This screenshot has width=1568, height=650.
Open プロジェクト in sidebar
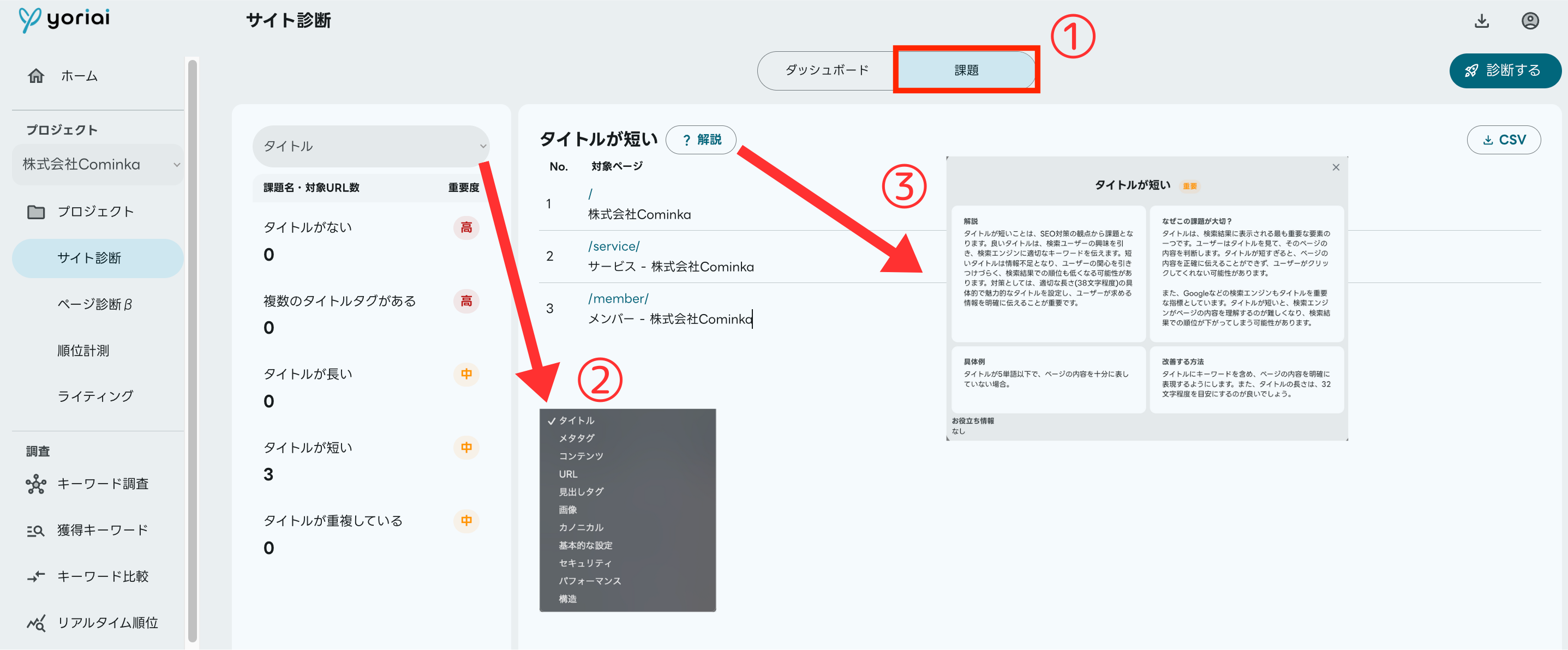pyautogui.click(x=95, y=212)
